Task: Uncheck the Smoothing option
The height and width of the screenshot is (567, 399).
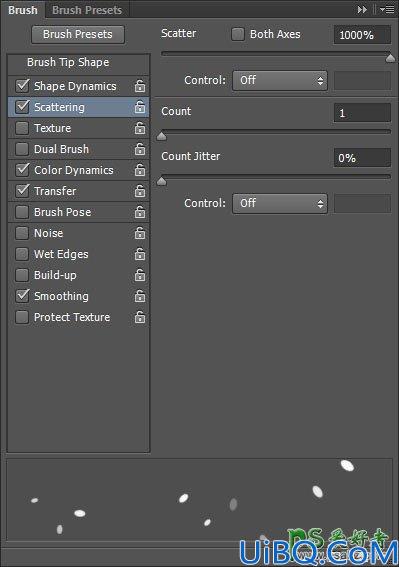Action: 22,296
